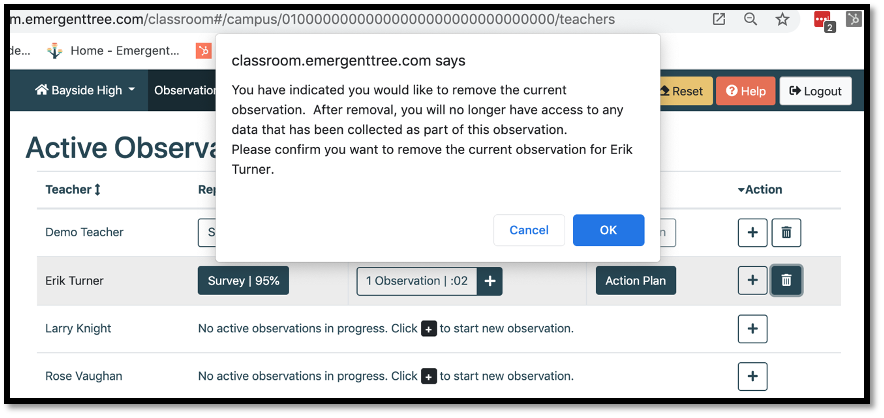Zoom page using magnifier icon in address bar

pos(750,19)
